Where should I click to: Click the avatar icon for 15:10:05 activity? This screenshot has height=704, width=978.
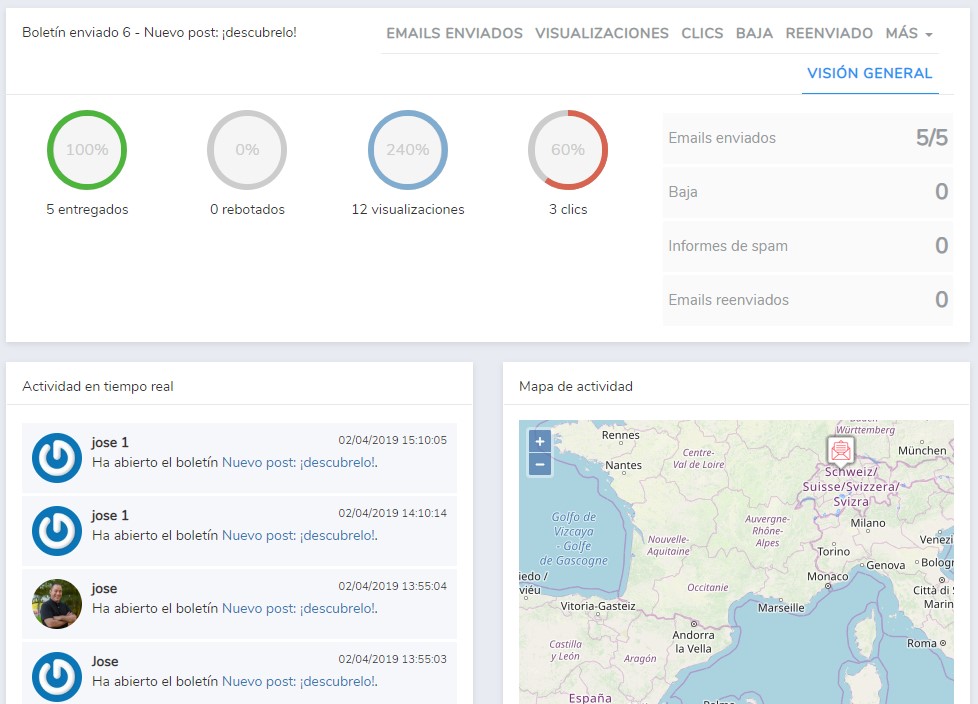pyautogui.click(x=57, y=458)
